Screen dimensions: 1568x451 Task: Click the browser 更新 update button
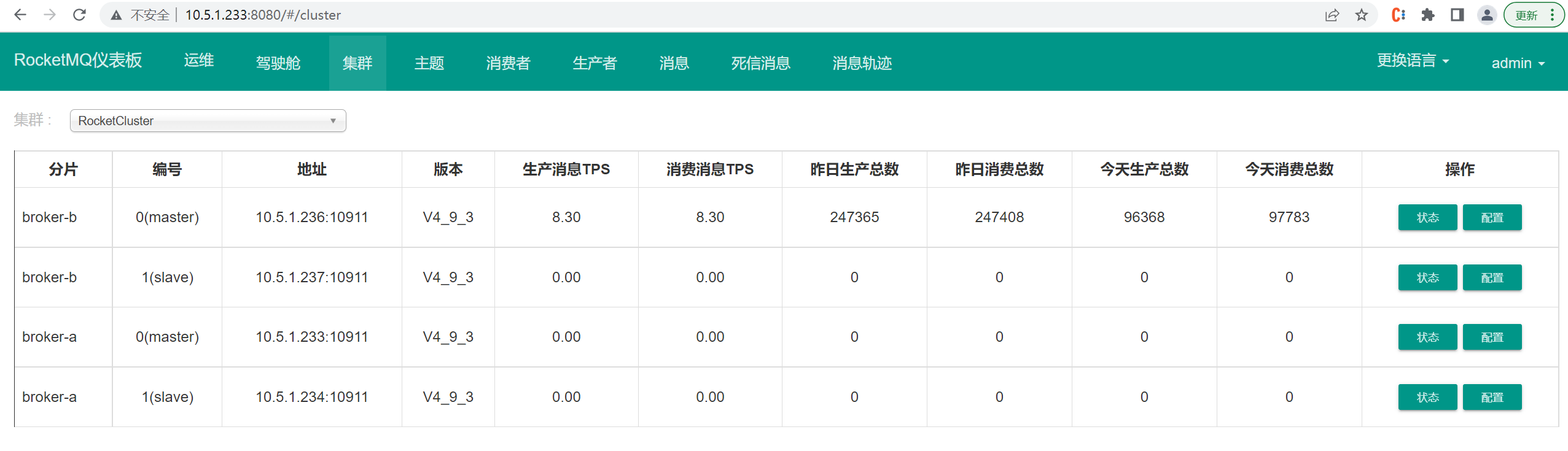pos(1527,15)
